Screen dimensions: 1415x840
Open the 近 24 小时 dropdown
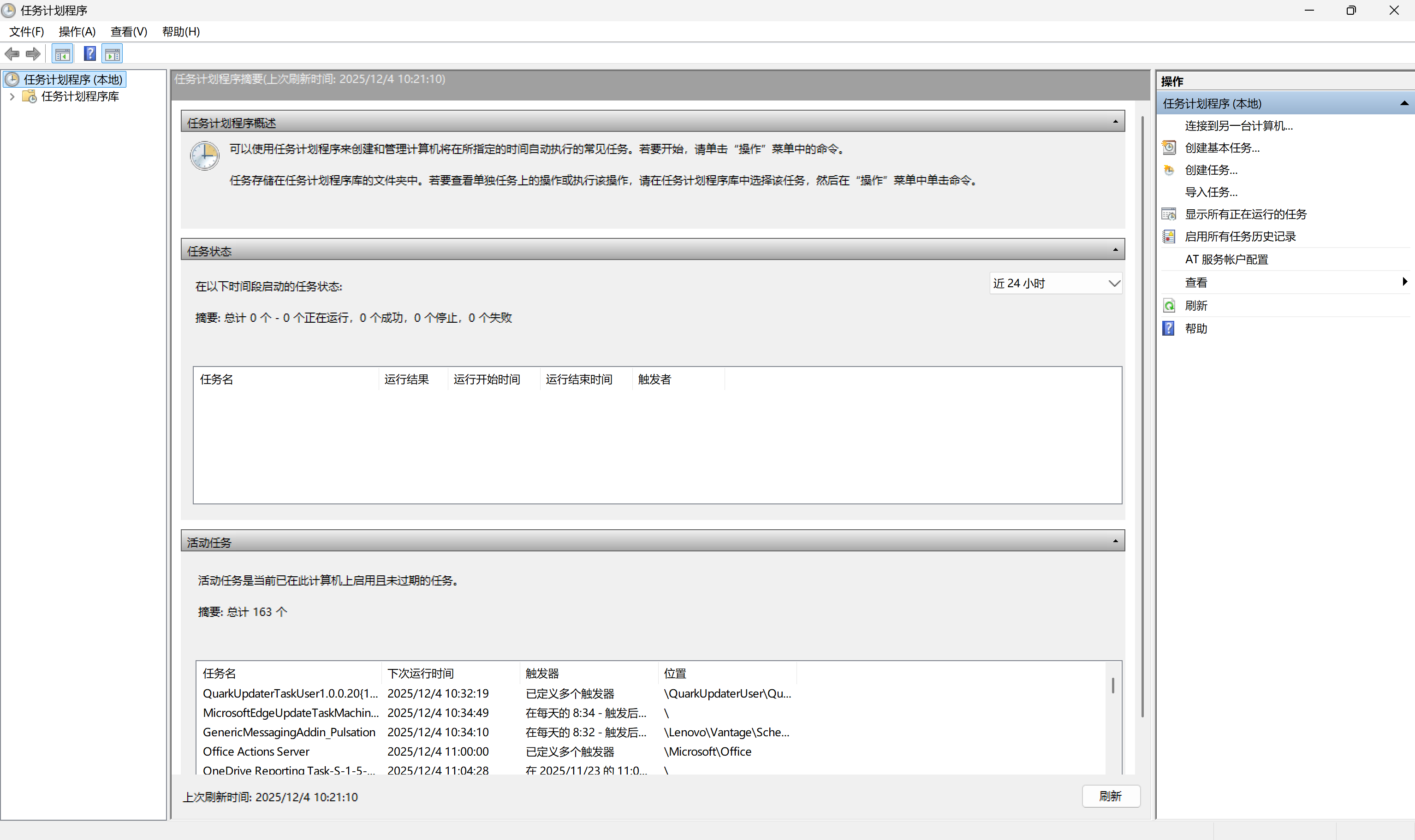tap(1055, 284)
